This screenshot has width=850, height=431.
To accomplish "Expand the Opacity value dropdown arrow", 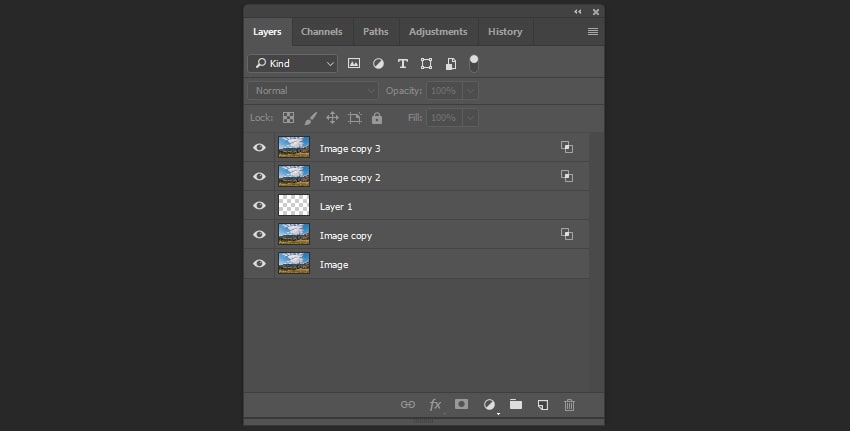I will tap(470, 91).
